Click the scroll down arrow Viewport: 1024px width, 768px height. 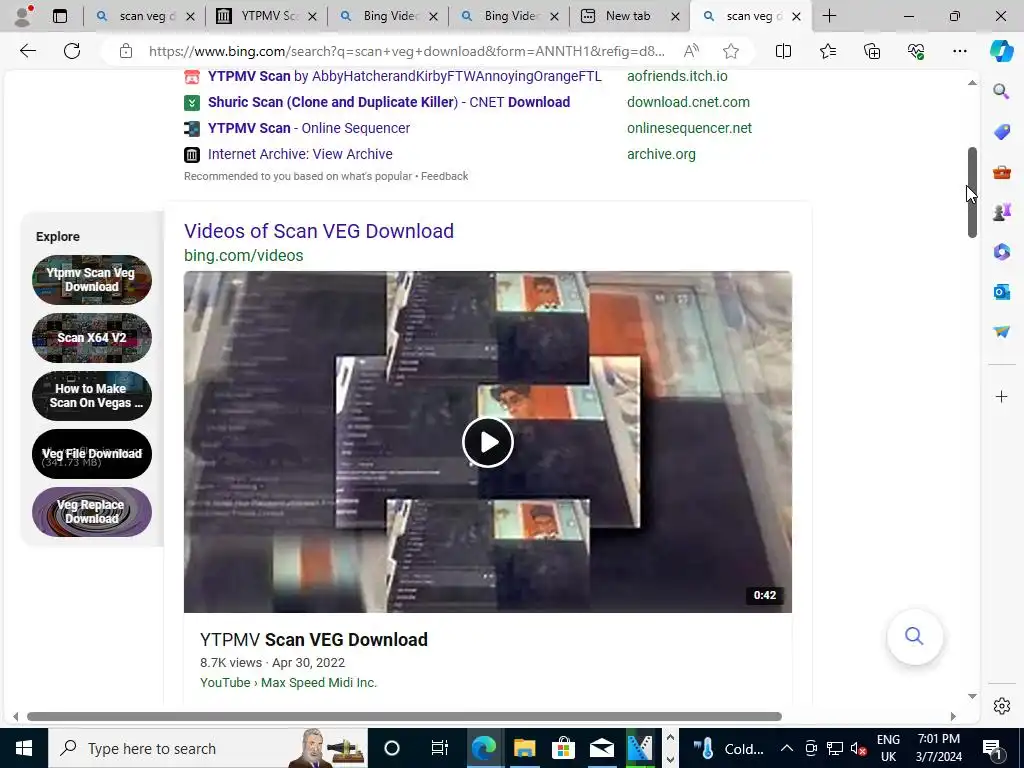972,696
